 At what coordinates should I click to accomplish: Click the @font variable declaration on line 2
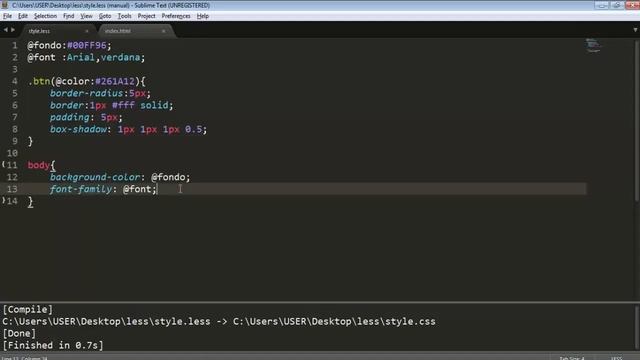(x=41, y=57)
